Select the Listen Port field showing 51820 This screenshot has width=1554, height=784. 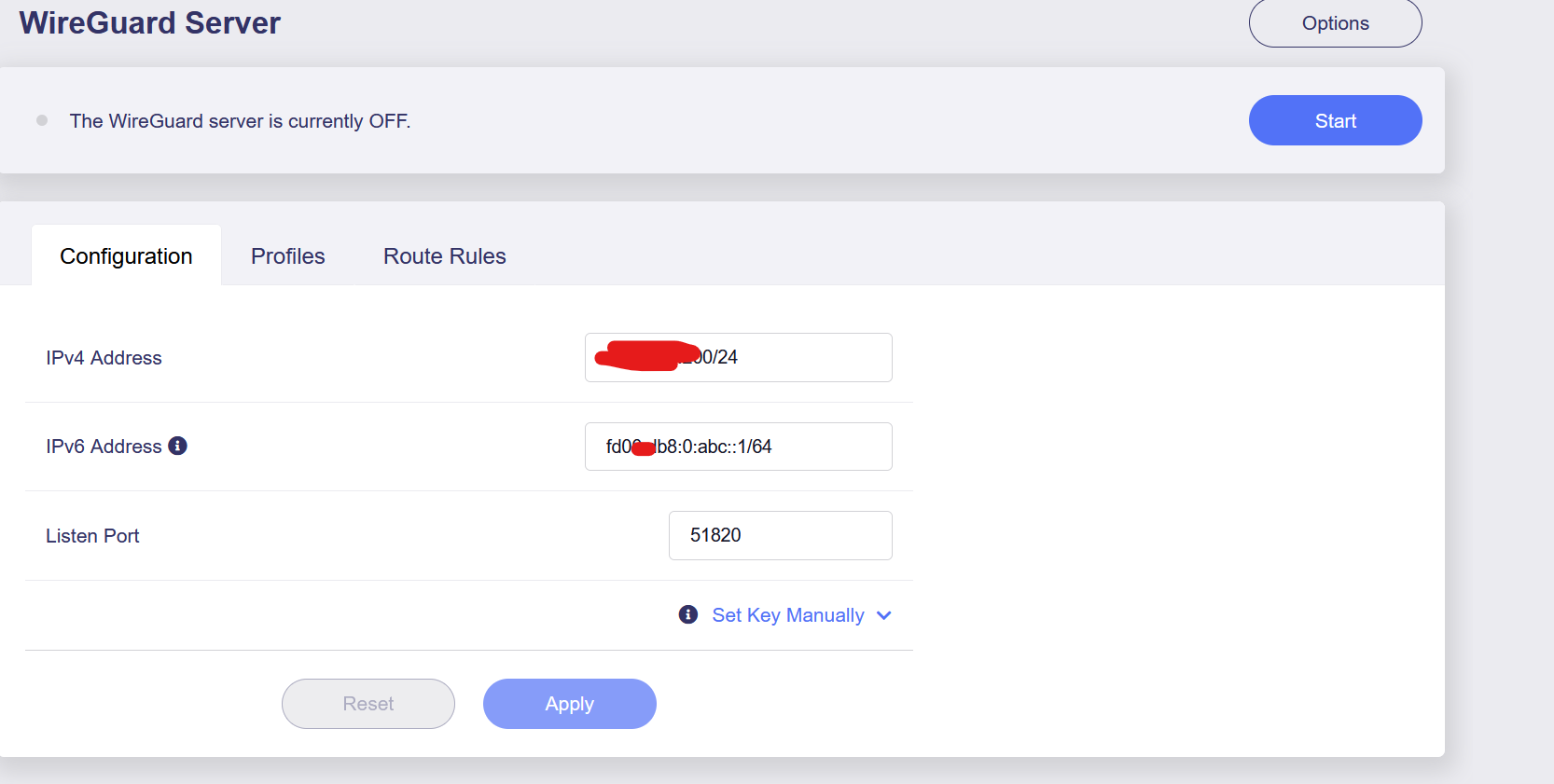780,535
